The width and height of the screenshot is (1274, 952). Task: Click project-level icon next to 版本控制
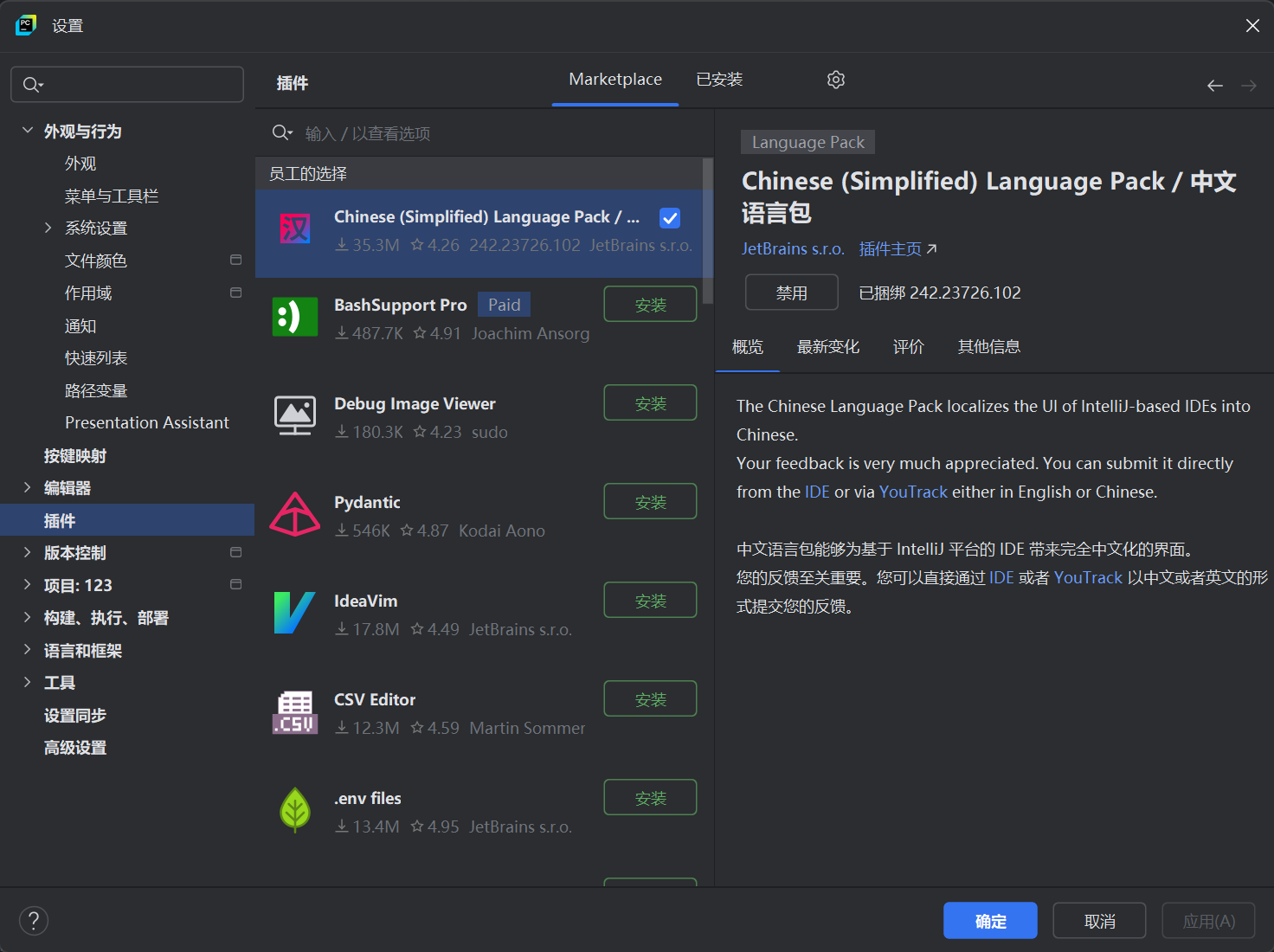tap(235, 552)
